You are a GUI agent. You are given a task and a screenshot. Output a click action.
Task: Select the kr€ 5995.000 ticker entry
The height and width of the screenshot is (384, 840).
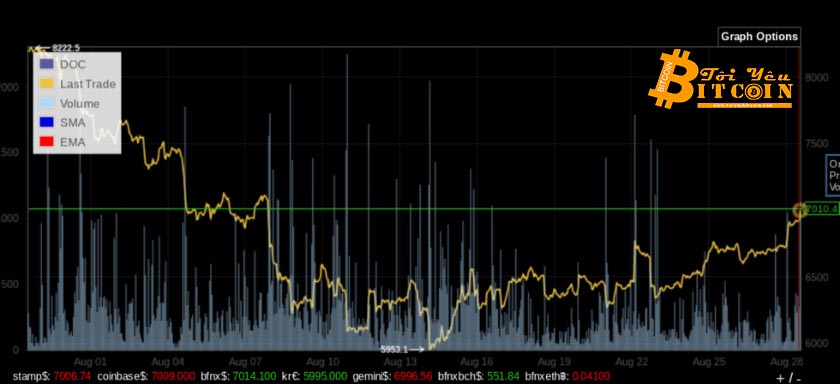tap(314, 377)
